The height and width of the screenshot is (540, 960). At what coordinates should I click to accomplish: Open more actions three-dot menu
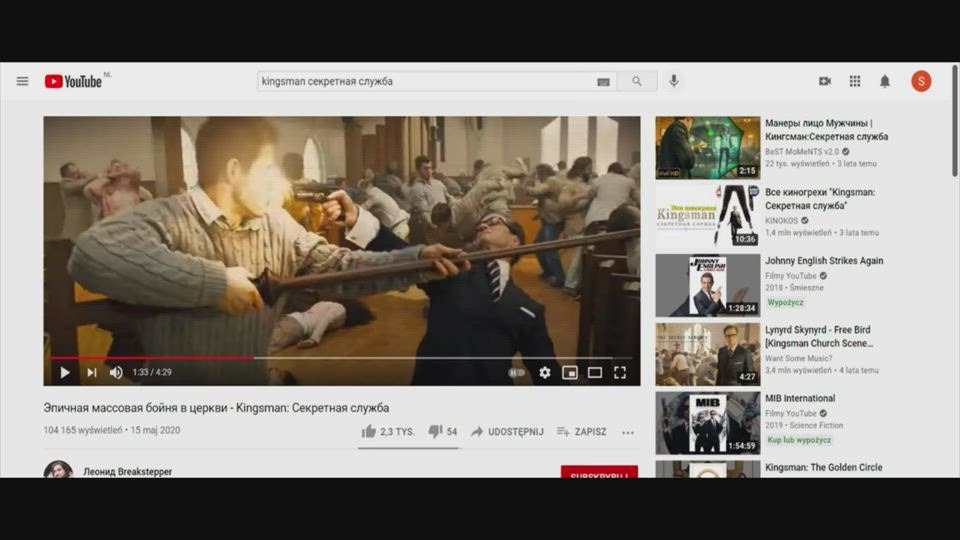pyautogui.click(x=628, y=432)
